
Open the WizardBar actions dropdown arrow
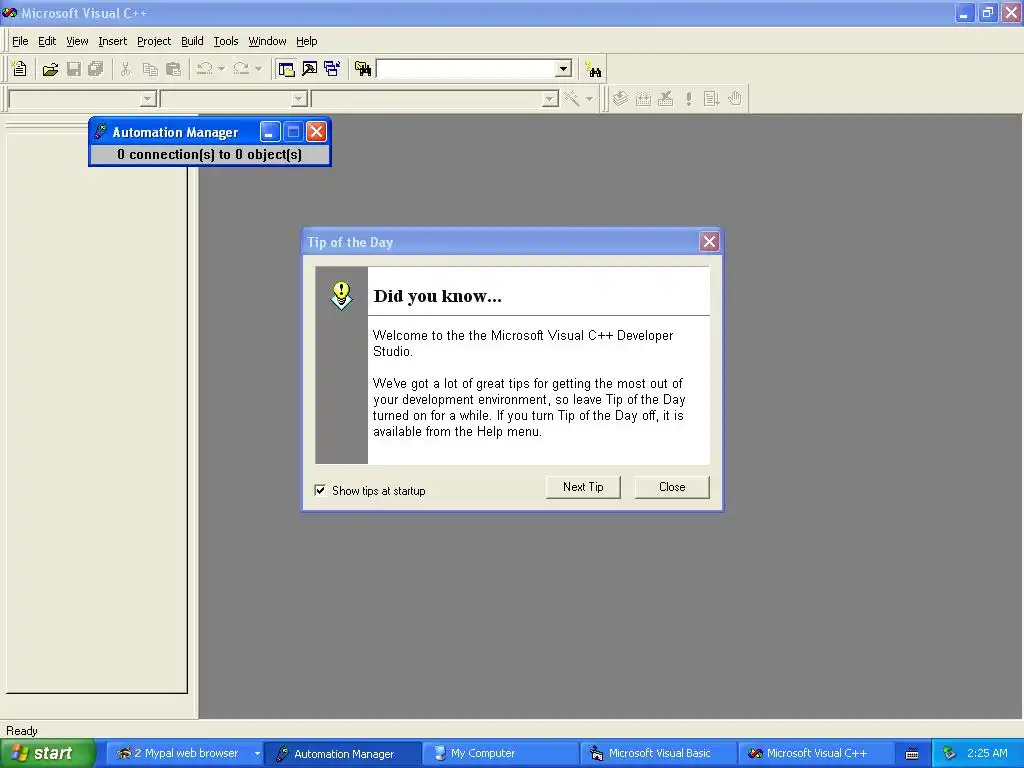point(589,99)
